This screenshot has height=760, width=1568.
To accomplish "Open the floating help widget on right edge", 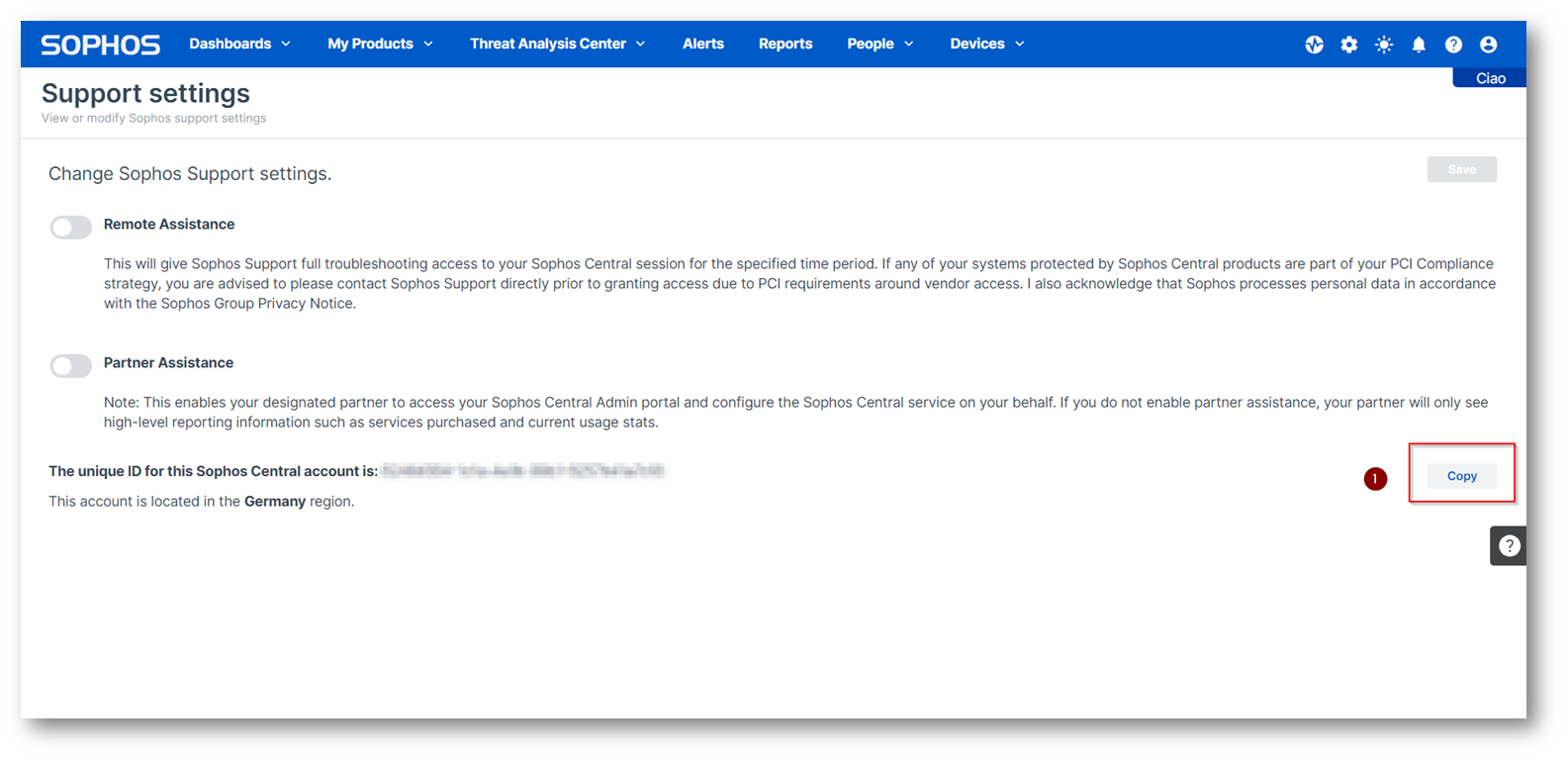I will pyautogui.click(x=1509, y=545).
